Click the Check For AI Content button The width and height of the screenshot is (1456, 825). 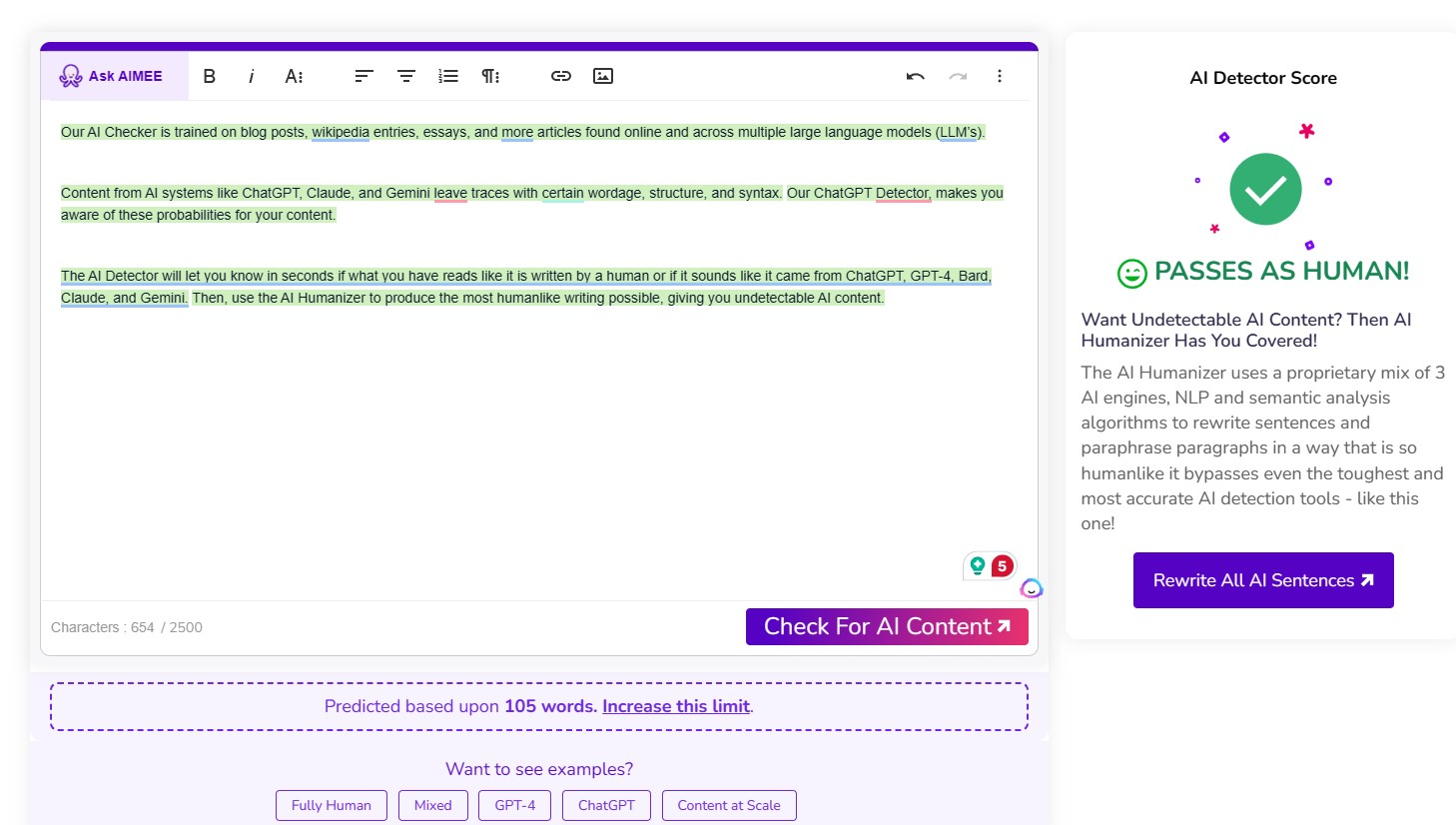pyautogui.click(x=887, y=626)
